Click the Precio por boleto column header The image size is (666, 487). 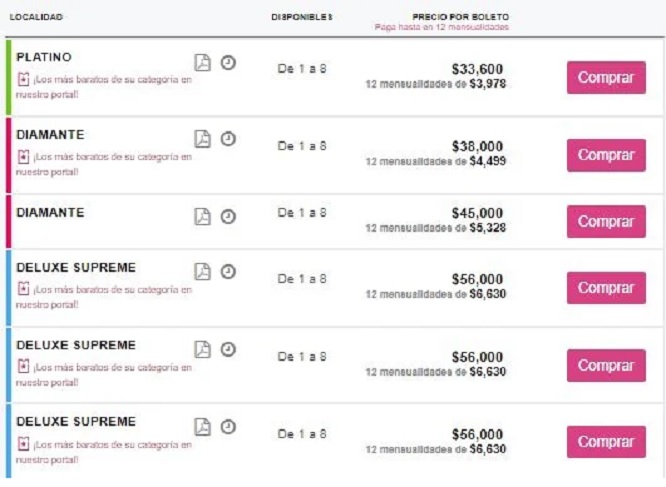[460, 18]
